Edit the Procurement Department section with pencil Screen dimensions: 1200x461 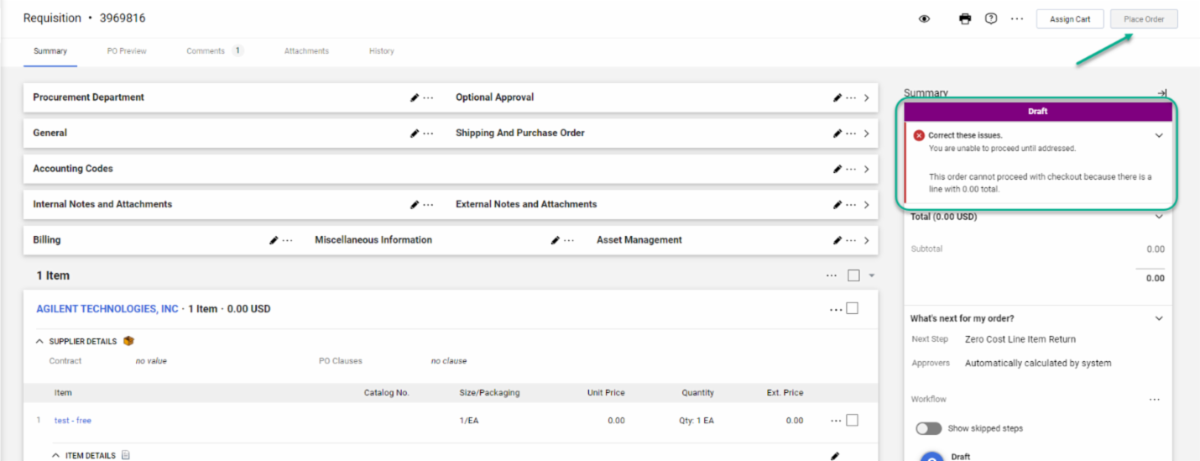(x=414, y=98)
